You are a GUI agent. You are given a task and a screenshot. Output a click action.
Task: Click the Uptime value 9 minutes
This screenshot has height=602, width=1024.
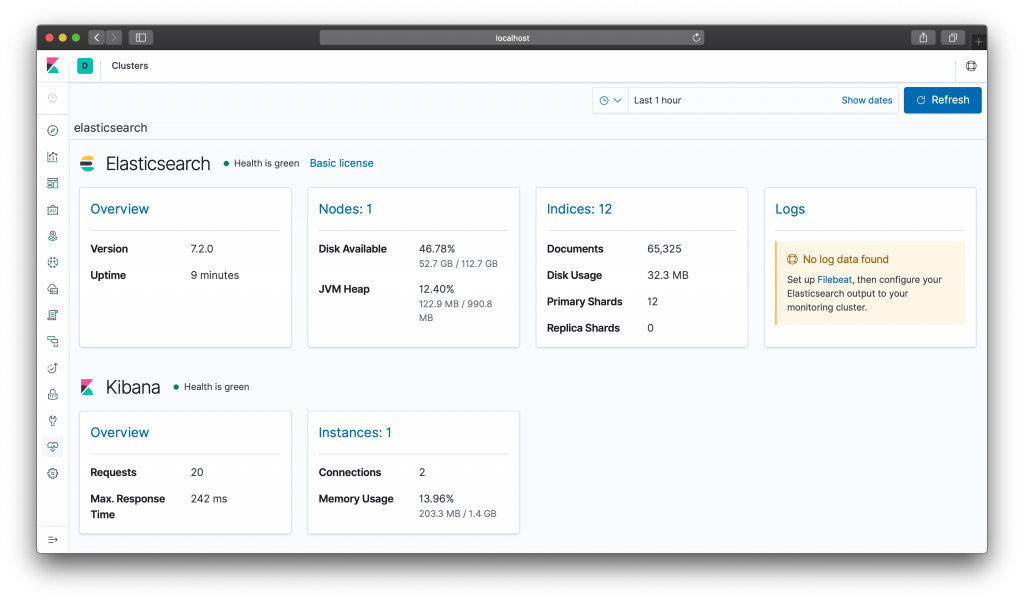click(x=215, y=275)
